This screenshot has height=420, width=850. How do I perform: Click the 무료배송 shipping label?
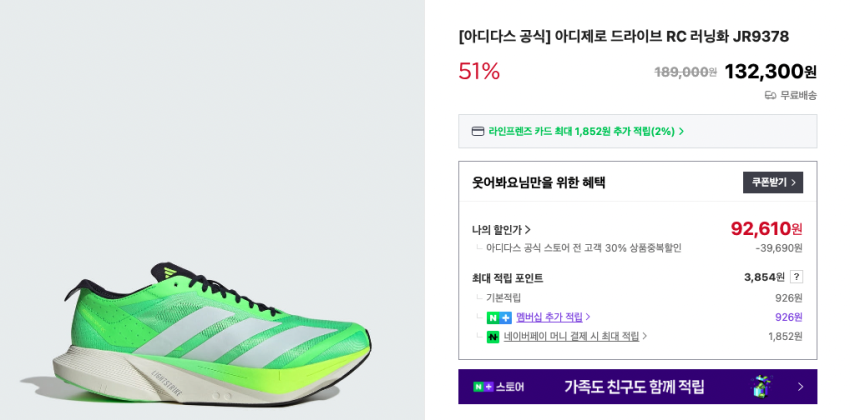(x=798, y=95)
